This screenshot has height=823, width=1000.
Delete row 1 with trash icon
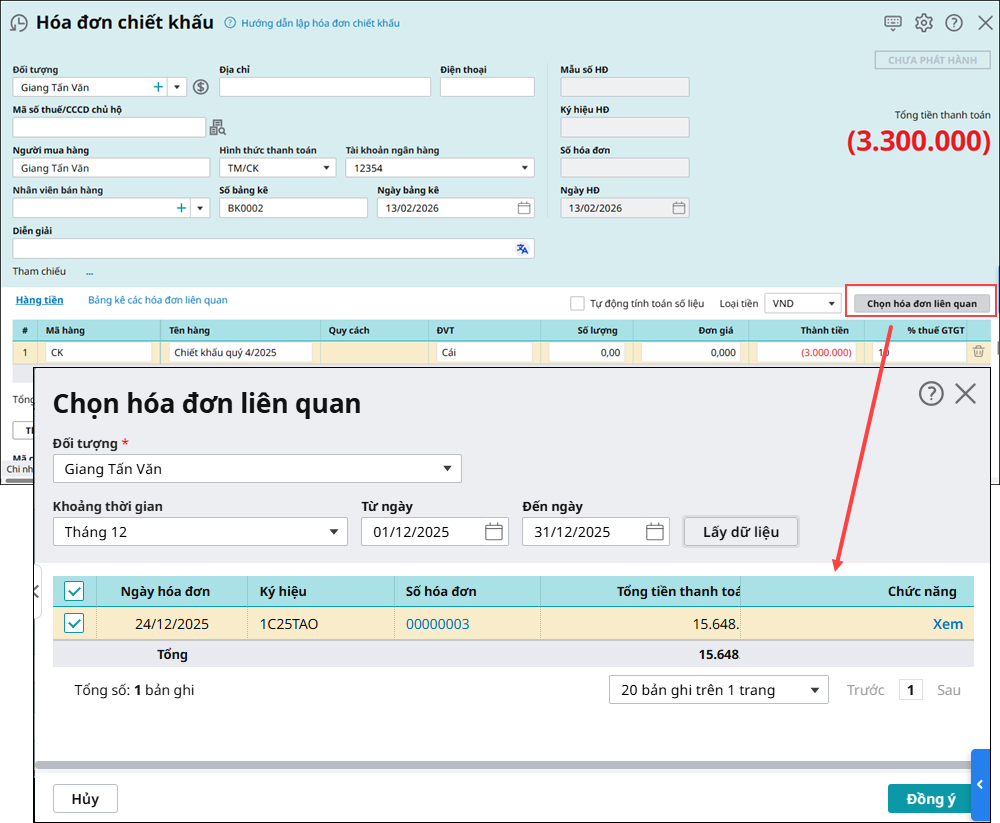(978, 352)
